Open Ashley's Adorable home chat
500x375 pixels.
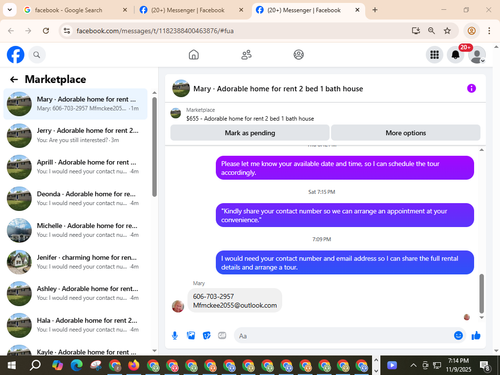[75, 293]
